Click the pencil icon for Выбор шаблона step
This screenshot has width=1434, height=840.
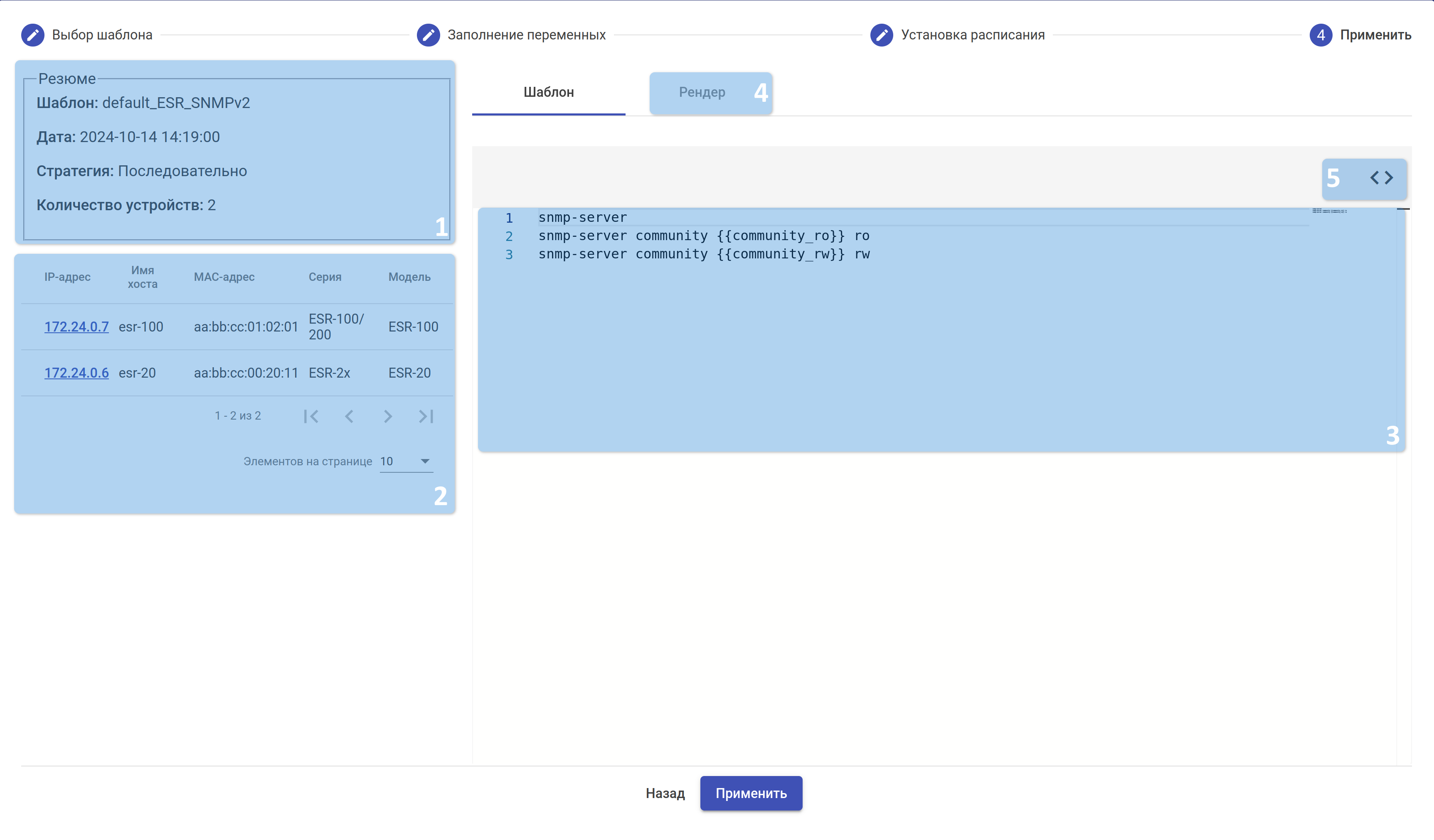point(32,35)
